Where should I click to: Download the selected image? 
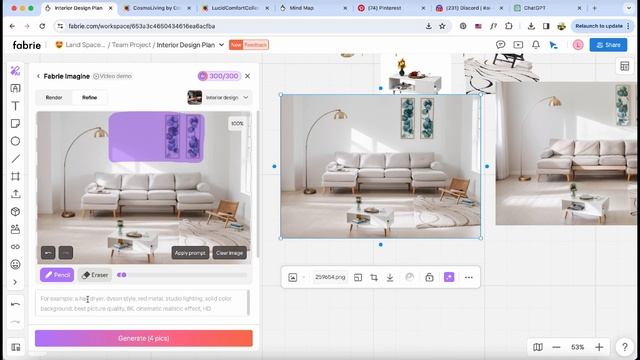(x=390, y=278)
